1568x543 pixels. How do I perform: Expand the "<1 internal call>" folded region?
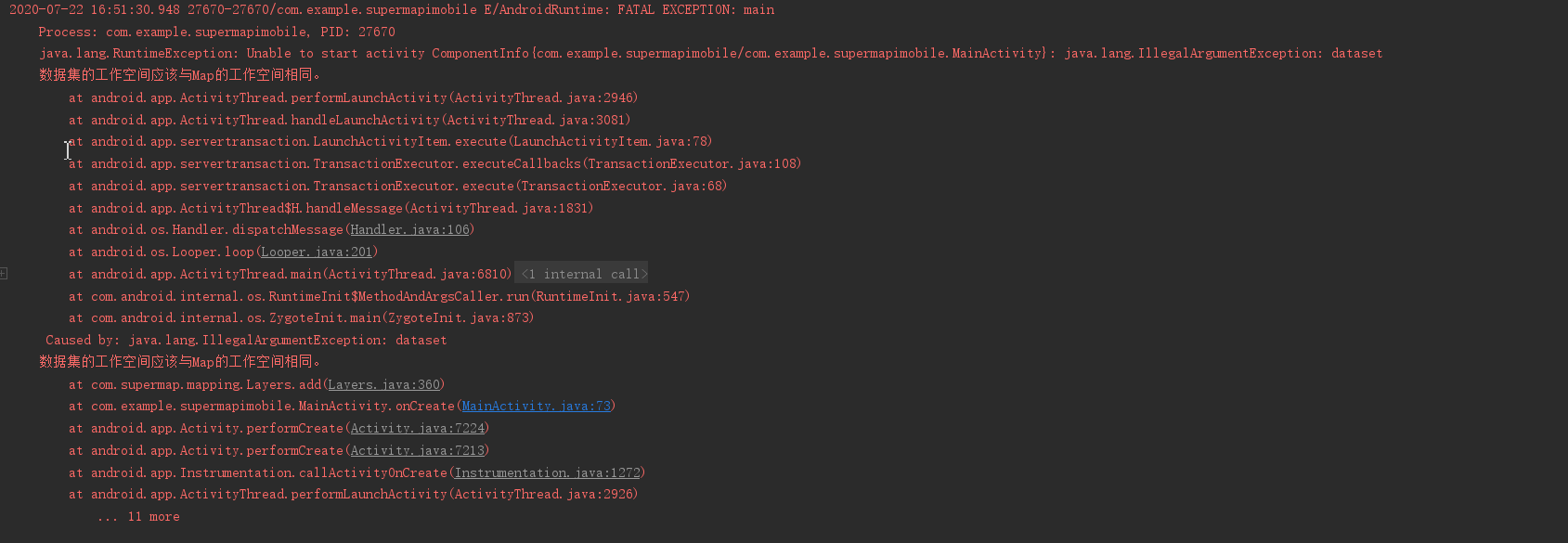[581, 274]
